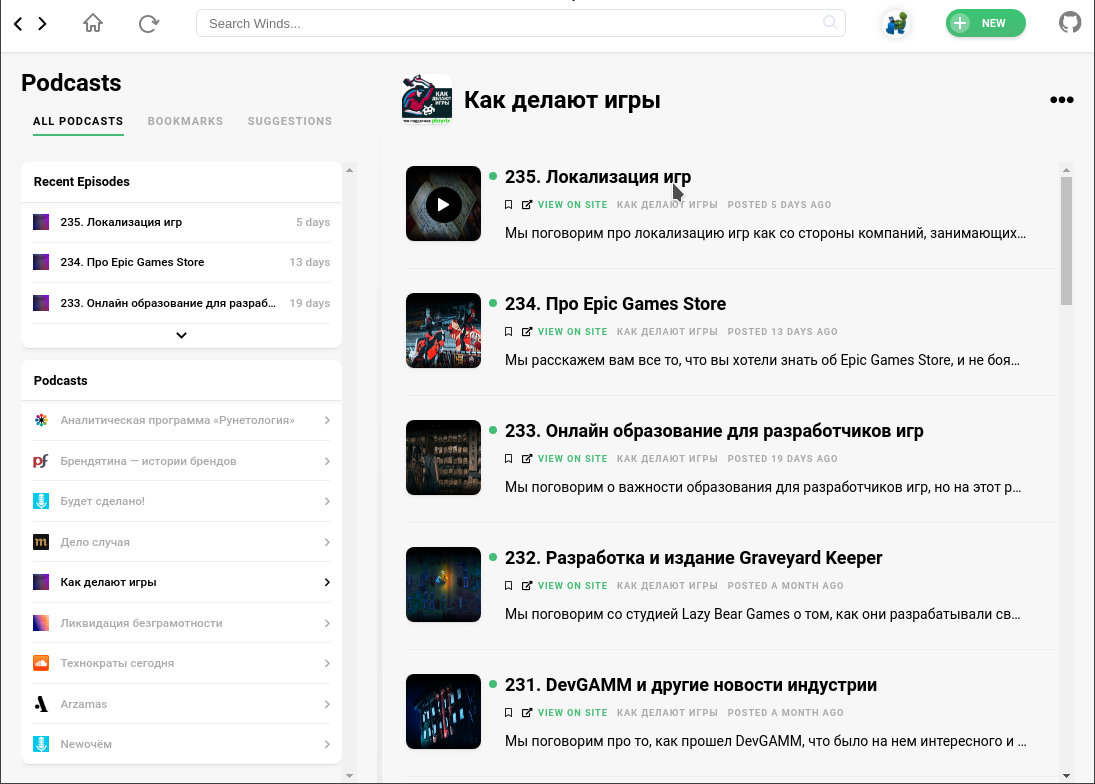Bookmark episode 235 Локализация игр
The image size is (1095, 784).
(x=508, y=205)
